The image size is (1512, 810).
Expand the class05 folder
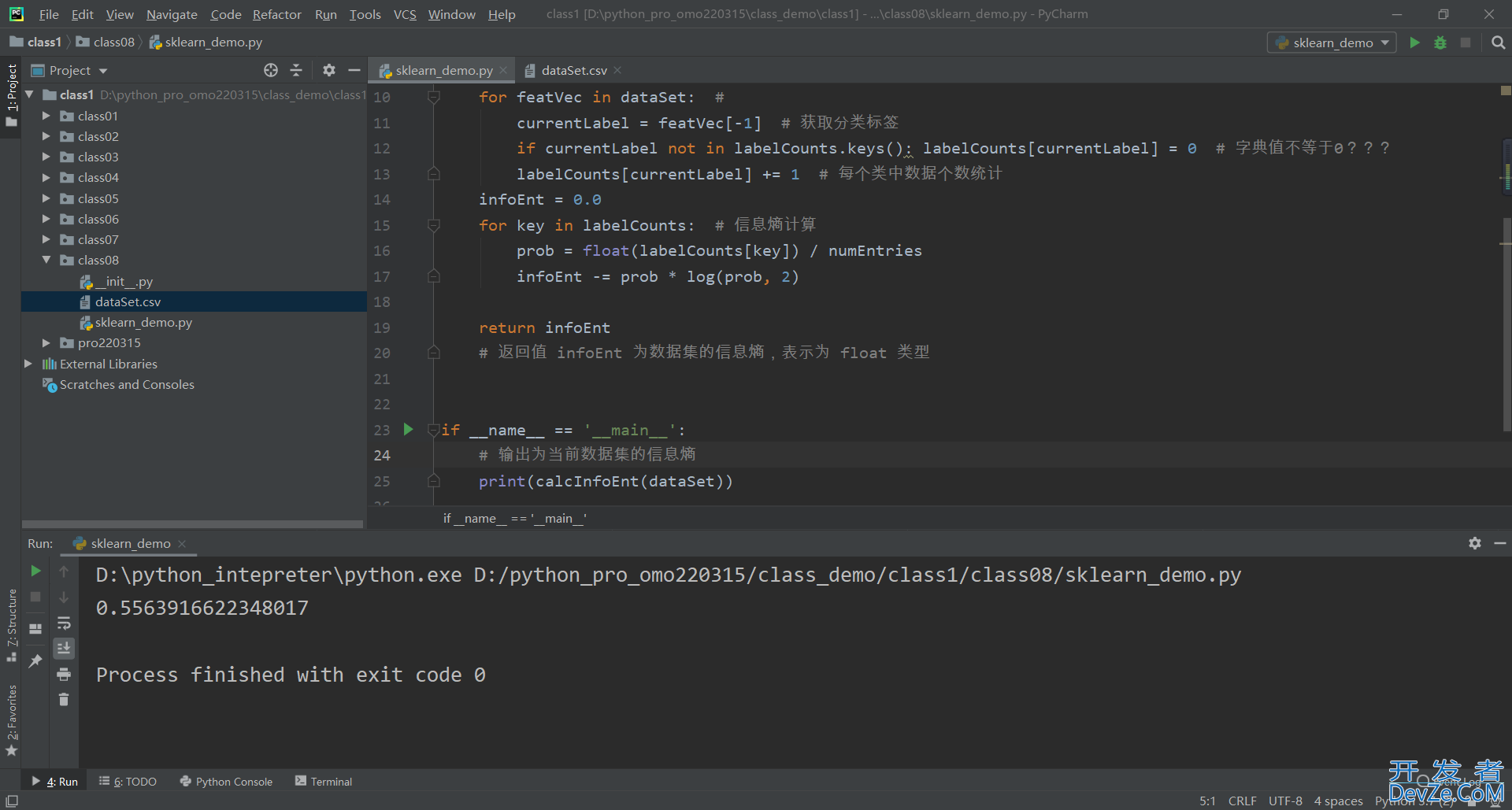coord(46,198)
